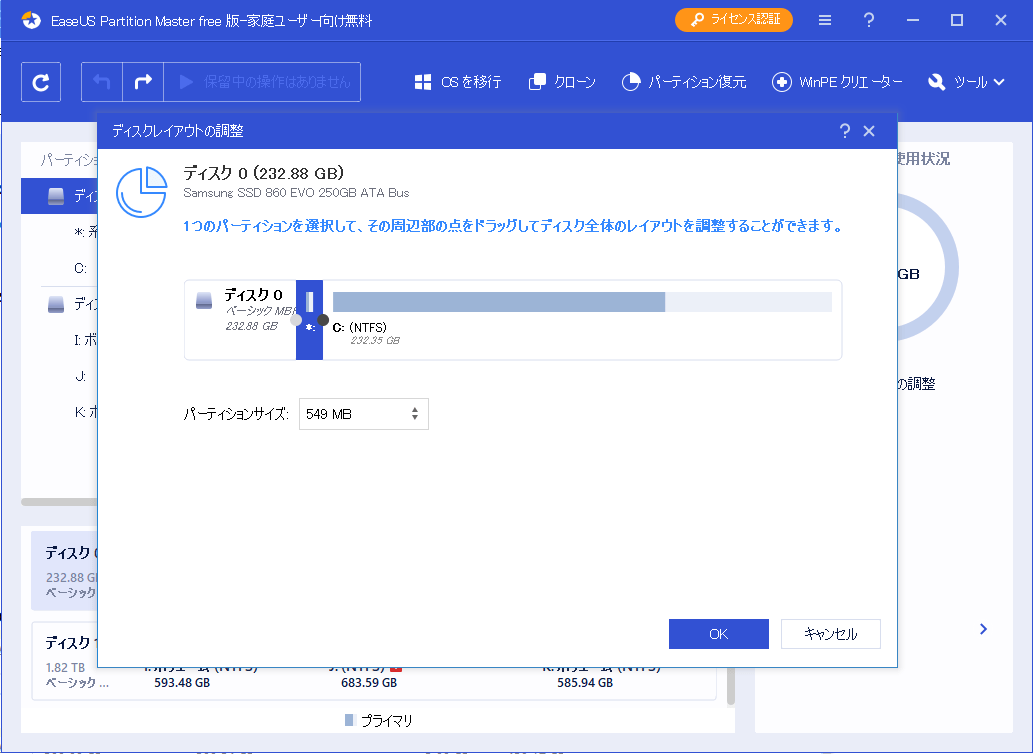Click the redo arrow button
The image size is (1033, 754).
click(143, 82)
